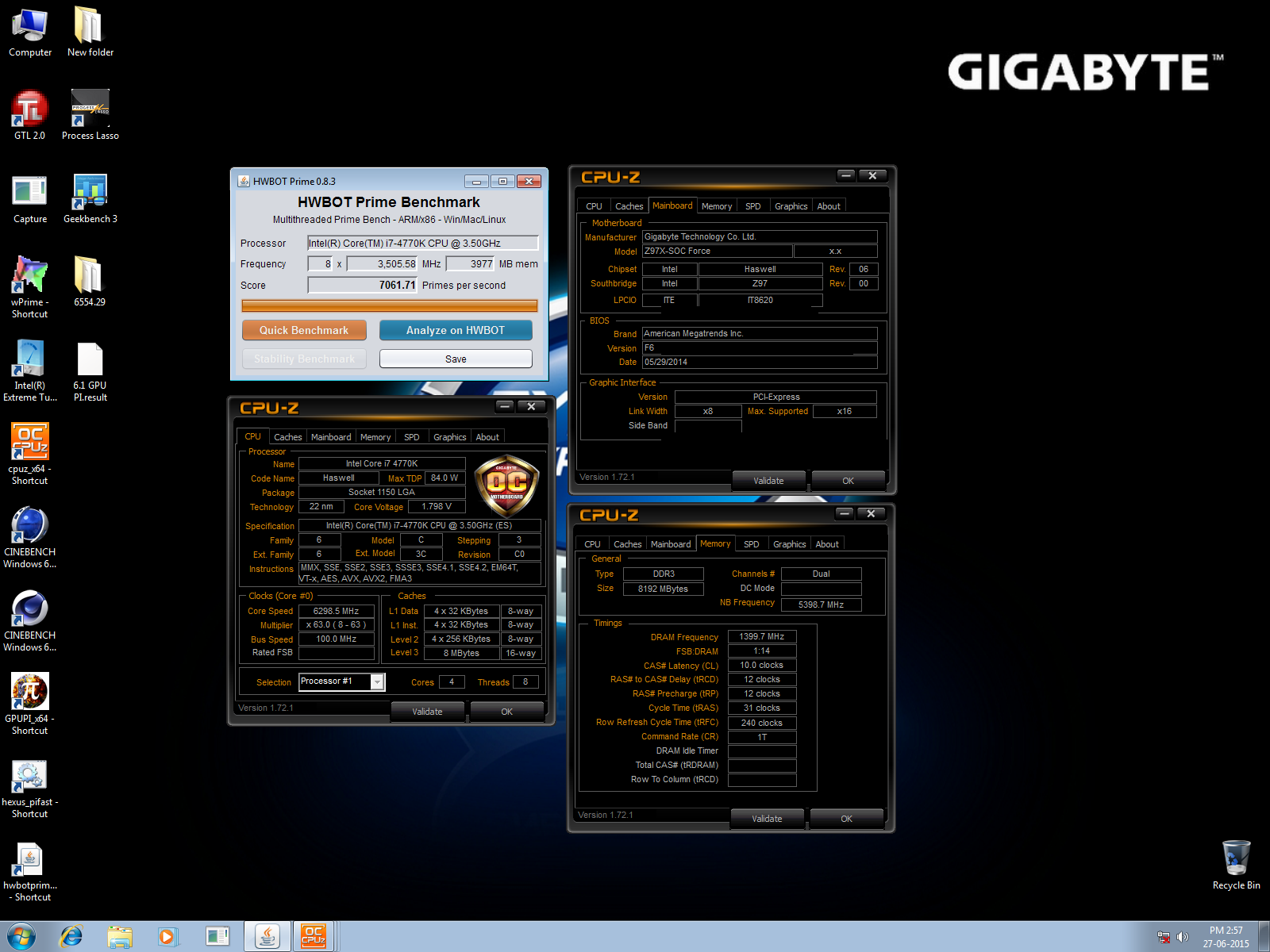
Task: Switch to Caches tab in CPU-Z CPU window
Action: click(287, 437)
